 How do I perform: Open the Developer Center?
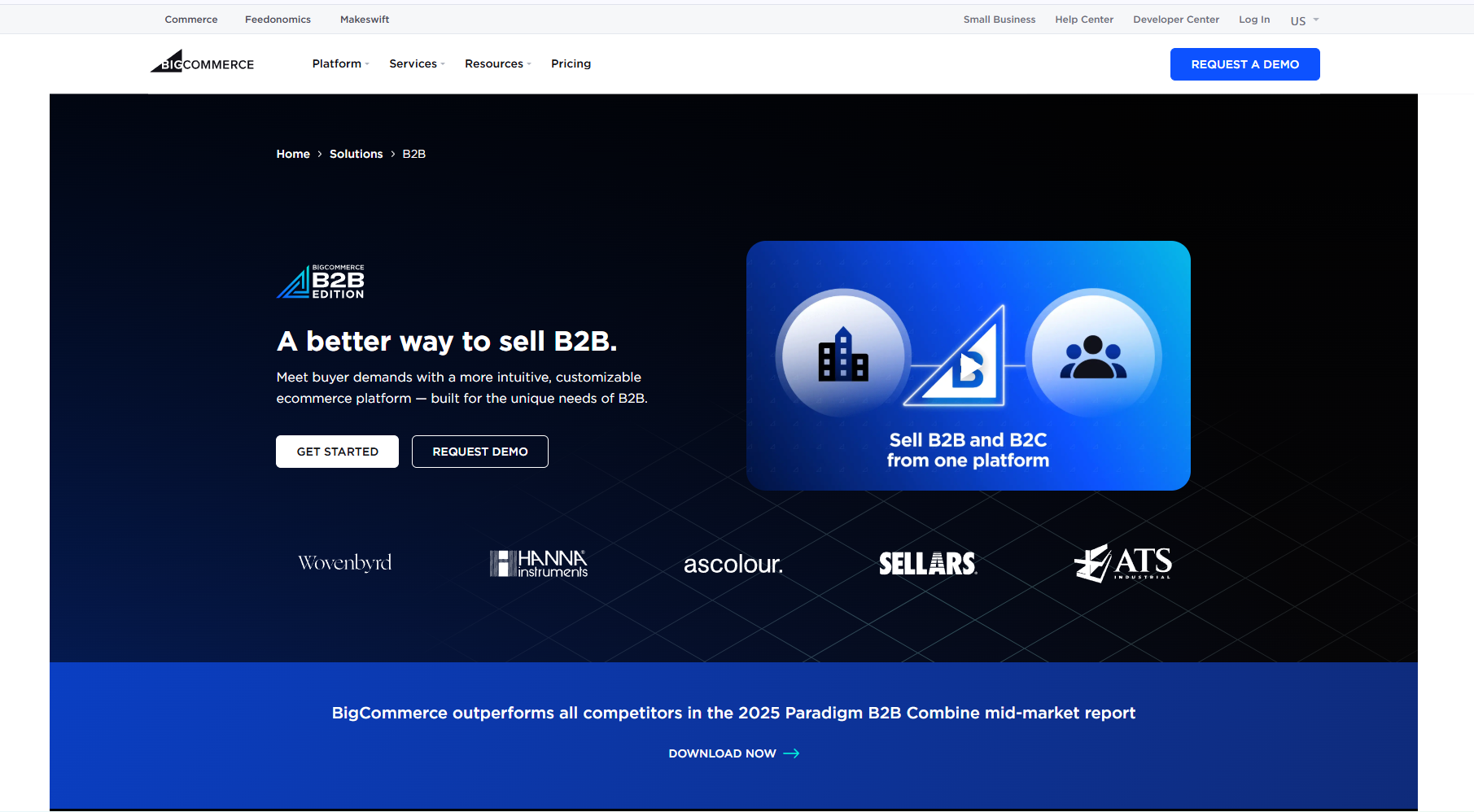click(x=1176, y=20)
